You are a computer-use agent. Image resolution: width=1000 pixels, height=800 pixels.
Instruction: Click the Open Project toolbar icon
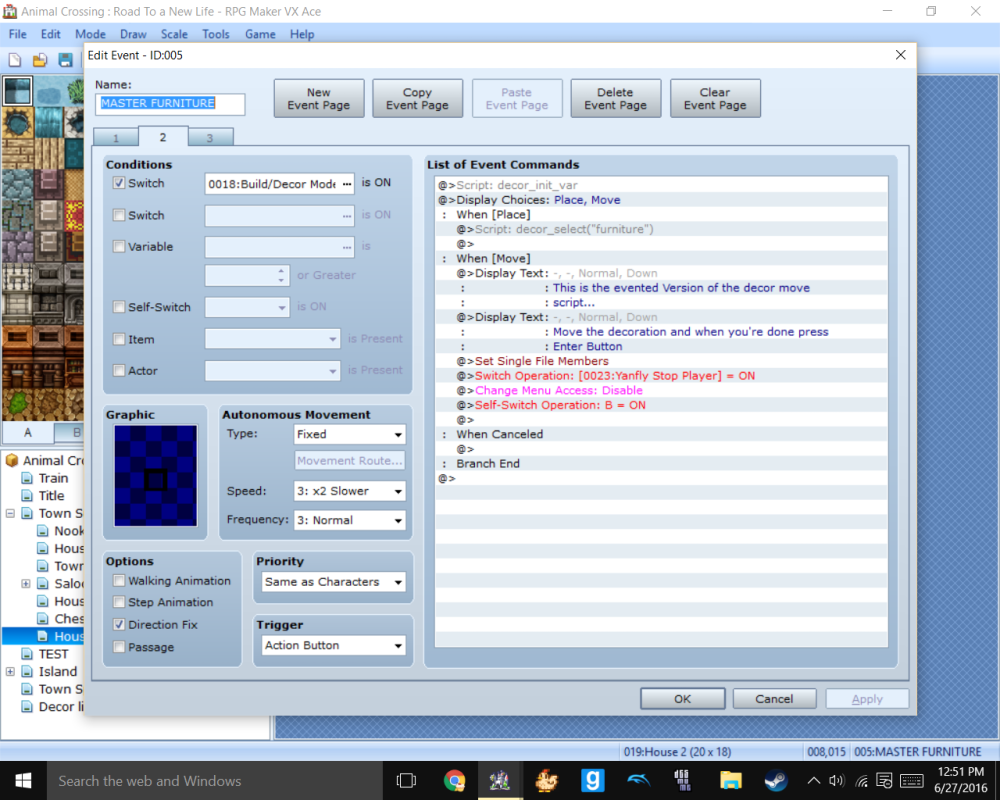40,61
